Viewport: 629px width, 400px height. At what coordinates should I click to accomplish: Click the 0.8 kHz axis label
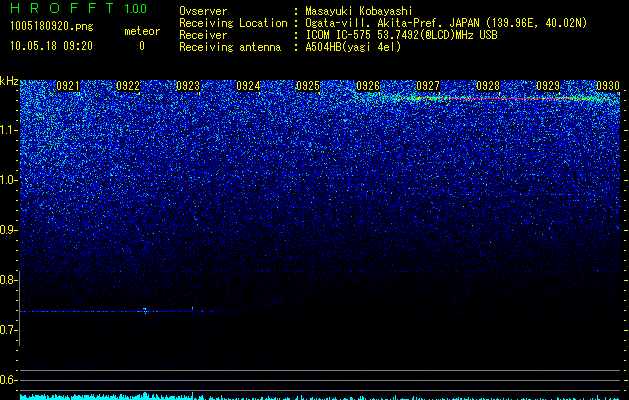tap(8, 280)
